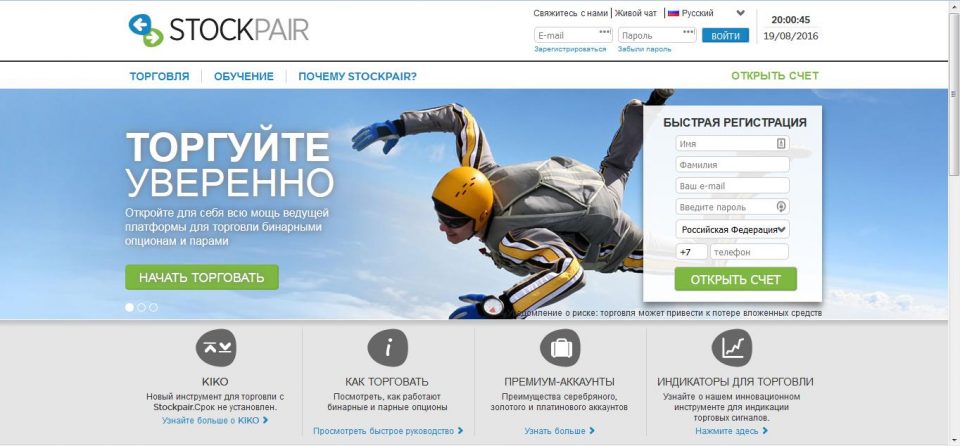Click contact icon inside the Имя field
Screen dimensions: 960x446
coord(781,143)
